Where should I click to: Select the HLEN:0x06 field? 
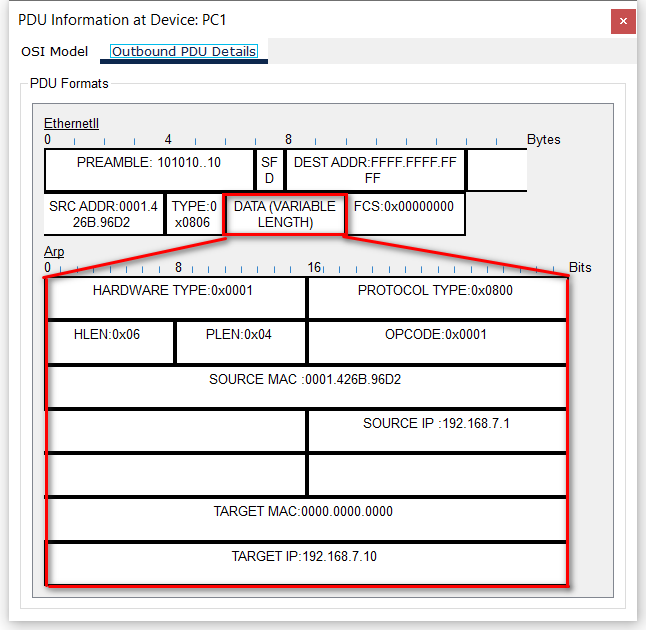110,342
